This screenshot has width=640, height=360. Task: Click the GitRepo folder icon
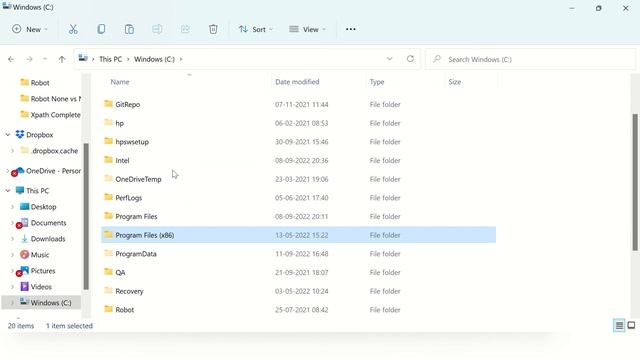(x=108, y=104)
